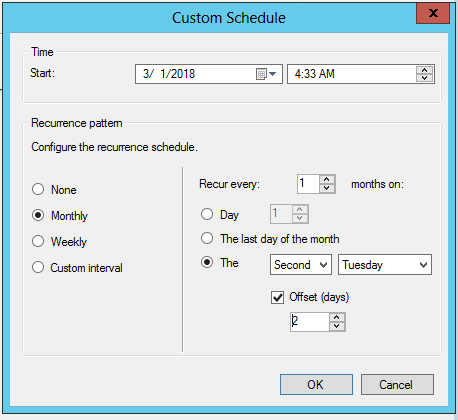
Task: Select the Monthly recurrence option
Action: (x=38, y=215)
